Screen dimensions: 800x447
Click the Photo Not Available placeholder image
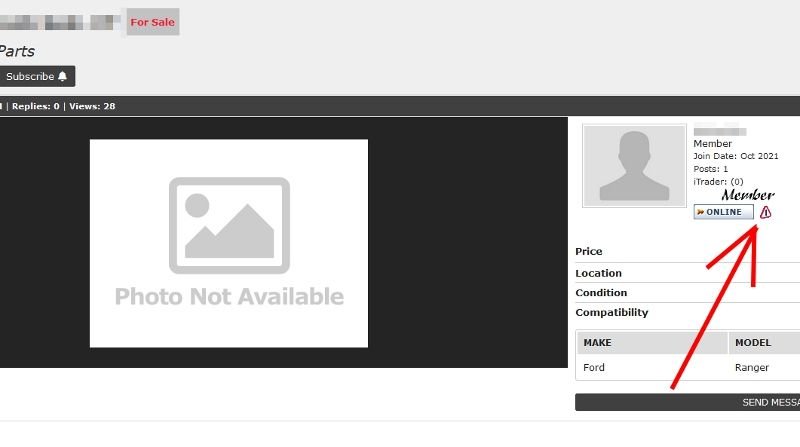click(x=229, y=243)
